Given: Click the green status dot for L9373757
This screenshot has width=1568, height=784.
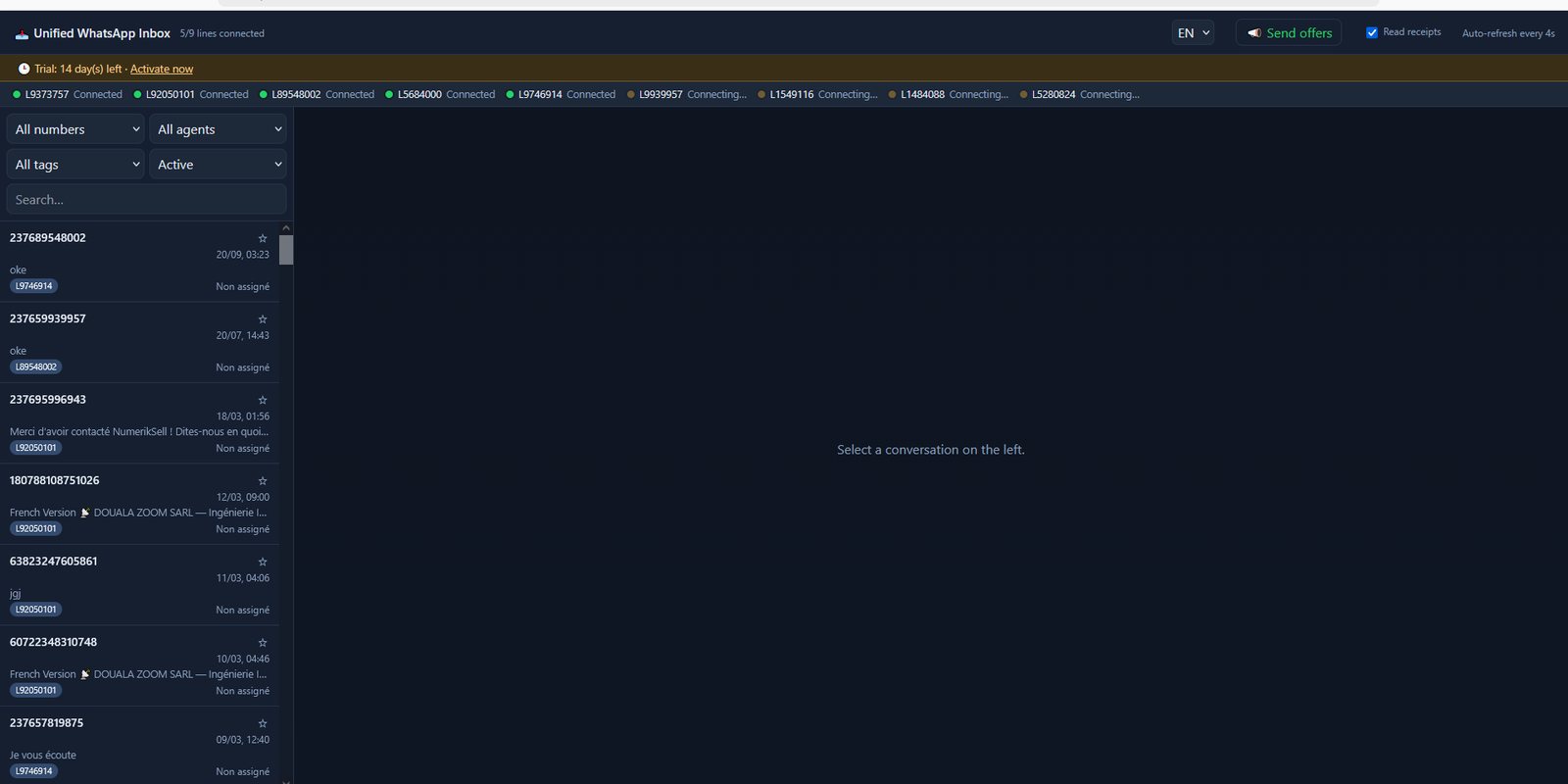Looking at the screenshot, I should [17, 95].
